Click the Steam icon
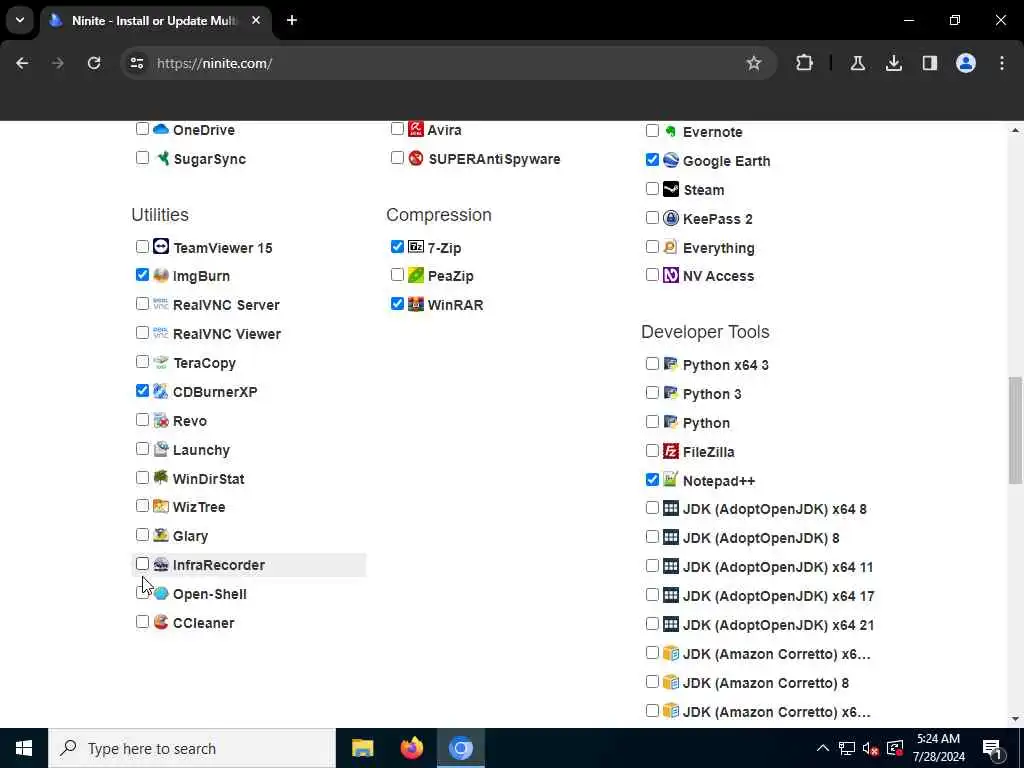 pyautogui.click(x=671, y=189)
